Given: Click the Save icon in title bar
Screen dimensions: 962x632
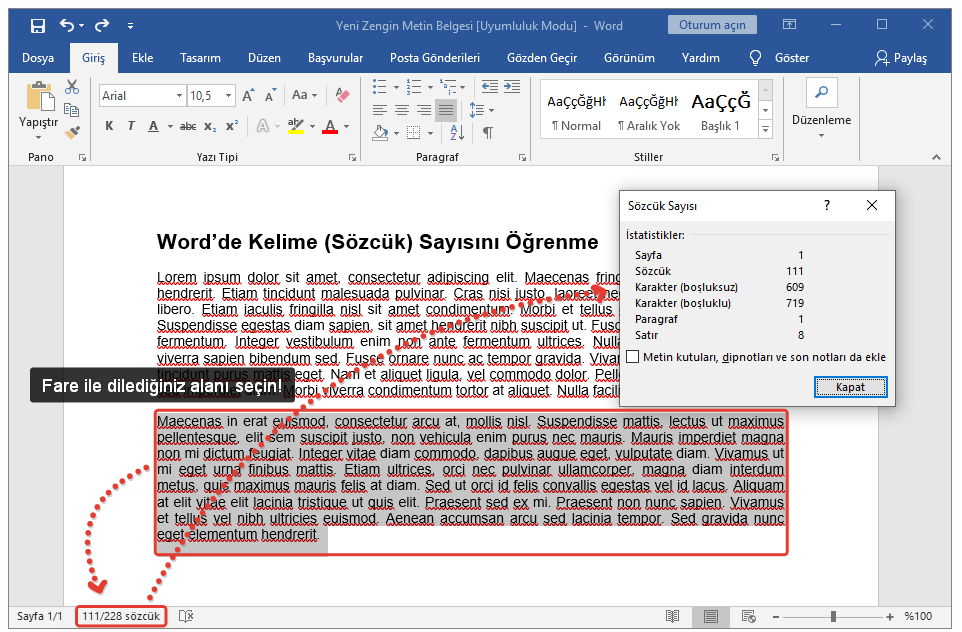Looking at the screenshot, I should [37, 25].
